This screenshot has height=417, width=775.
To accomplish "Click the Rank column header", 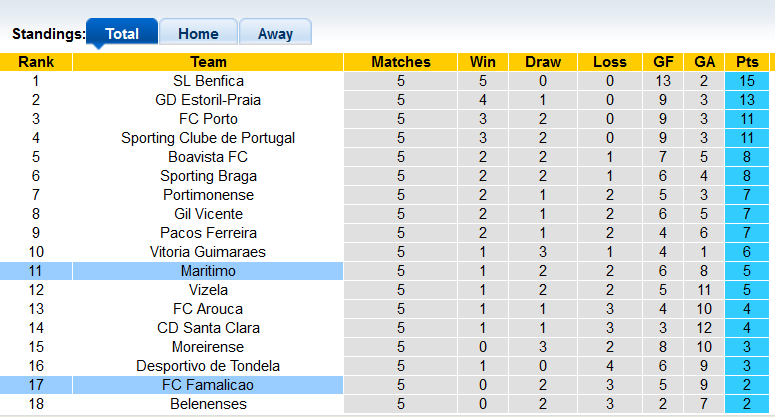I will click(x=36, y=62).
